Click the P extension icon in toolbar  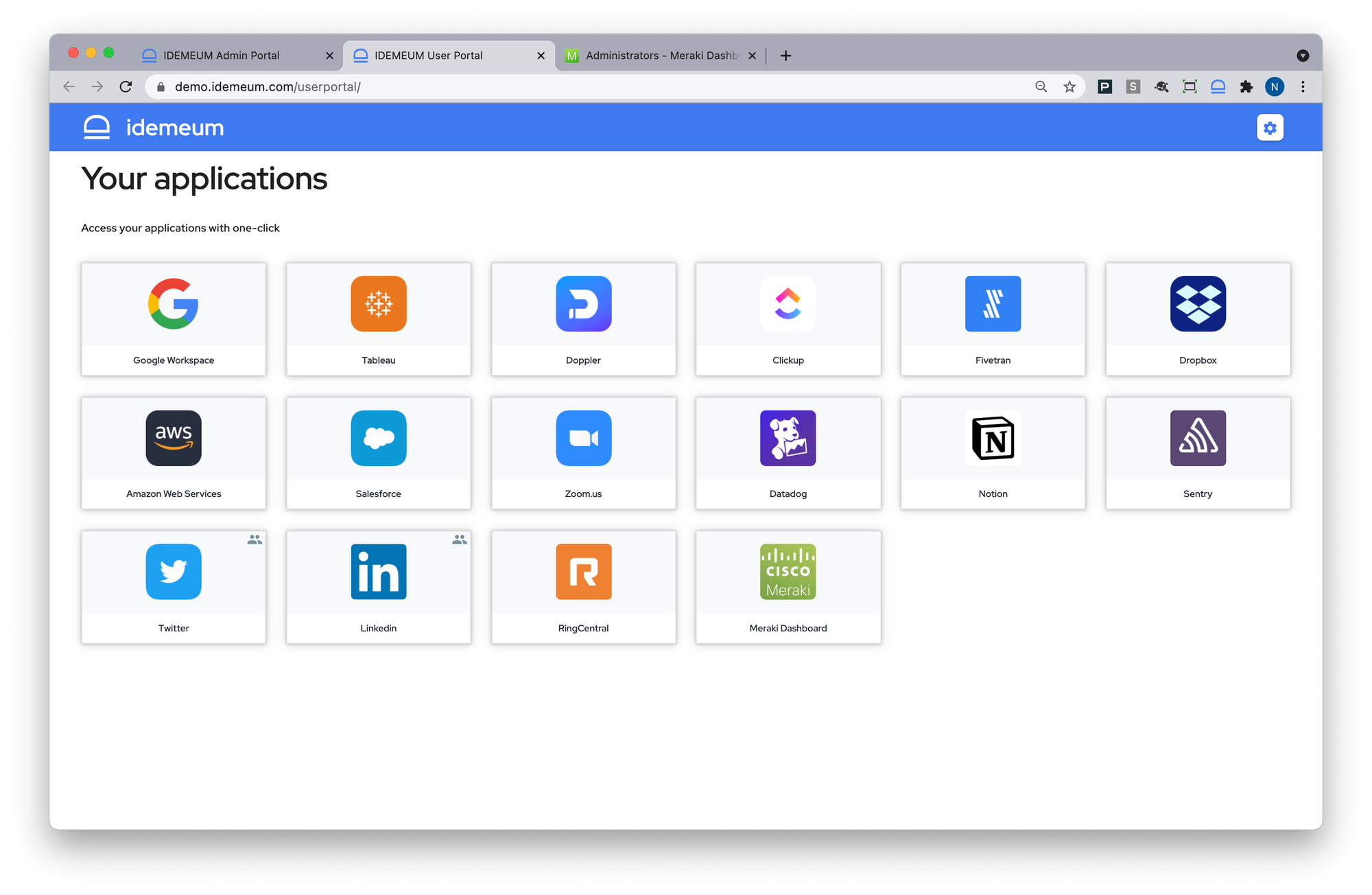pyautogui.click(x=1104, y=86)
